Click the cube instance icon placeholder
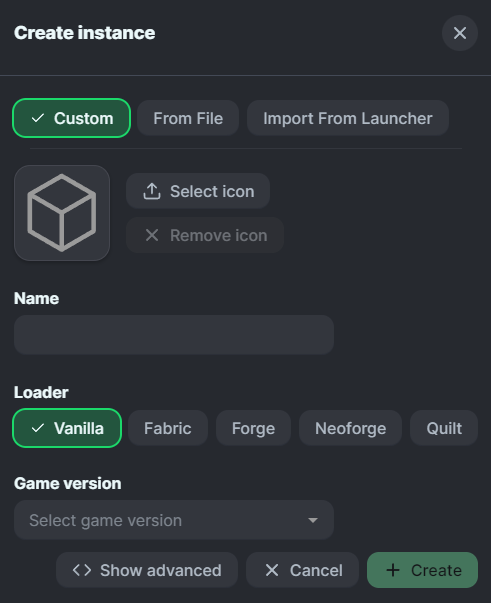 62,213
